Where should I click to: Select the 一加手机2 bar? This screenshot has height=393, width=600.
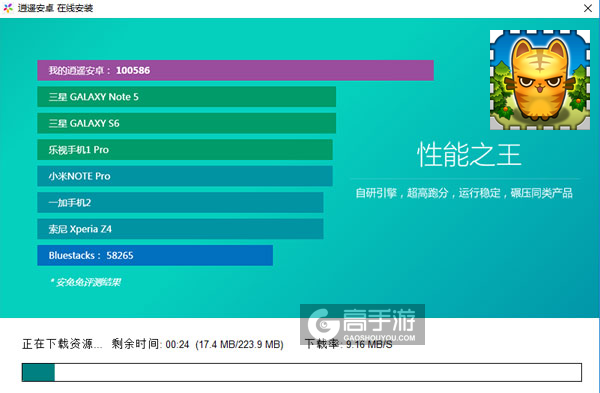pyautogui.click(x=180, y=202)
